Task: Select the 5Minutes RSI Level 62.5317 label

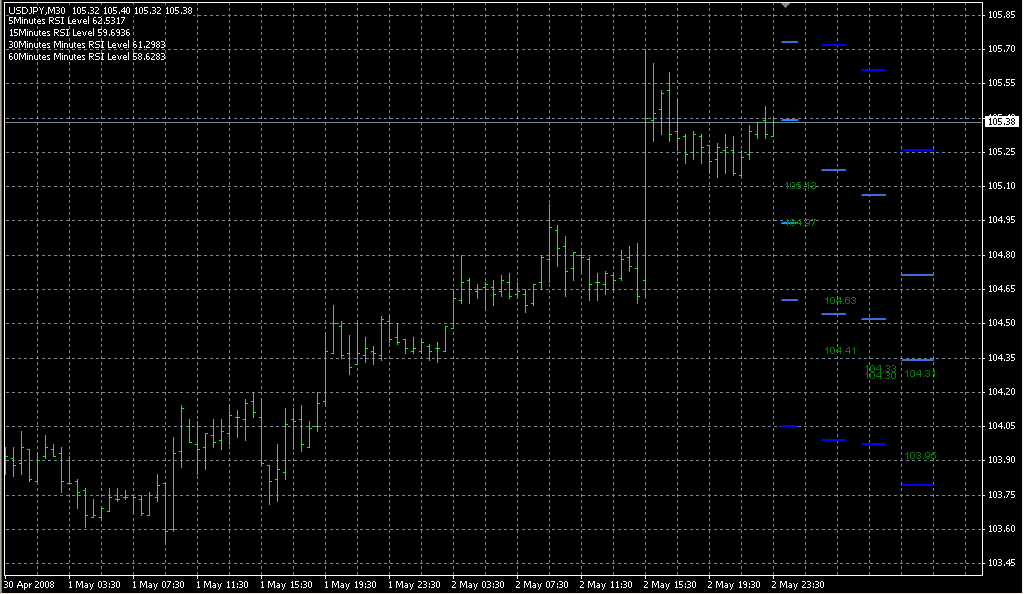Action: click(67, 21)
